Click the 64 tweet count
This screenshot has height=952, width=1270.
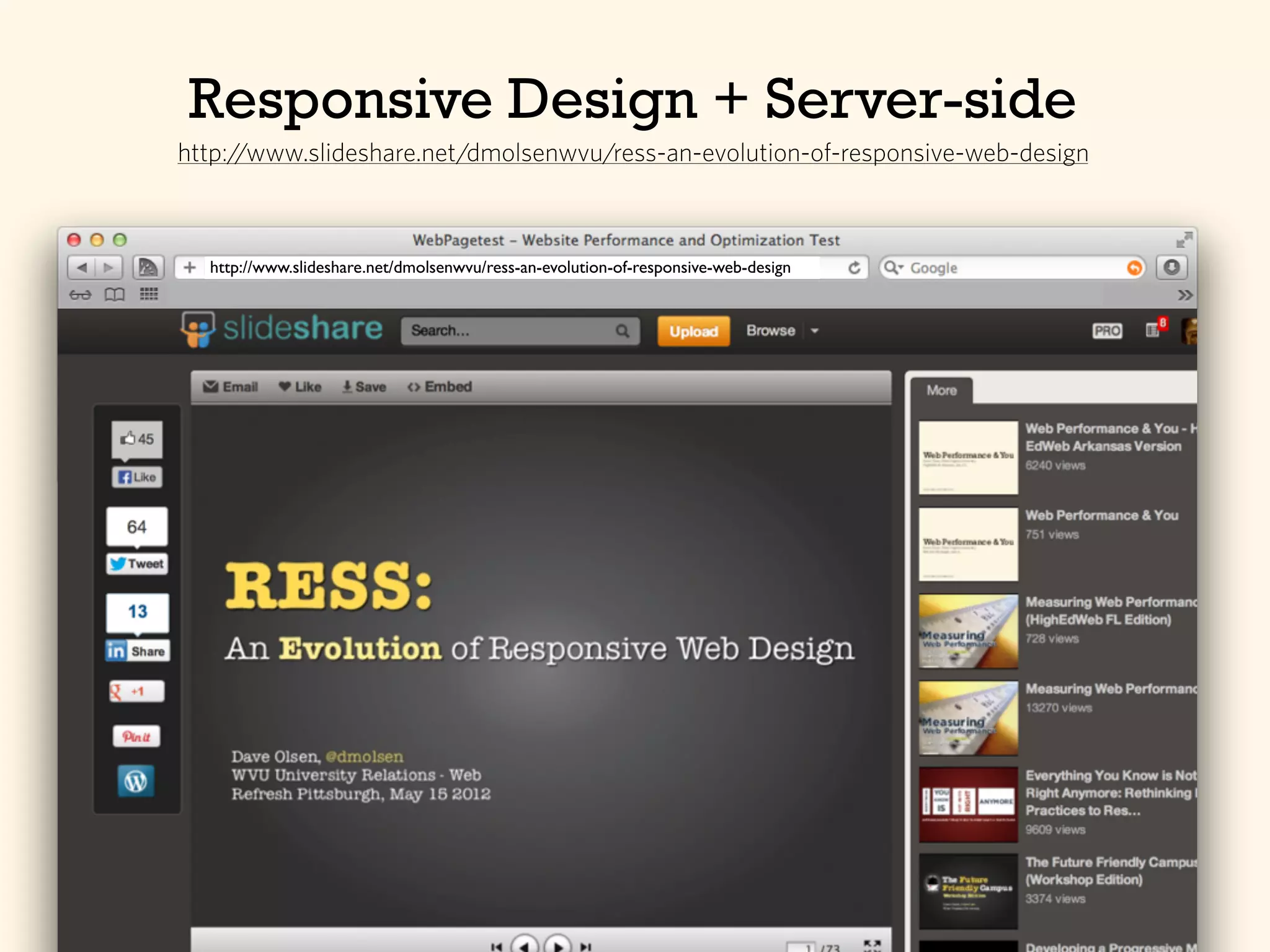tap(137, 527)
